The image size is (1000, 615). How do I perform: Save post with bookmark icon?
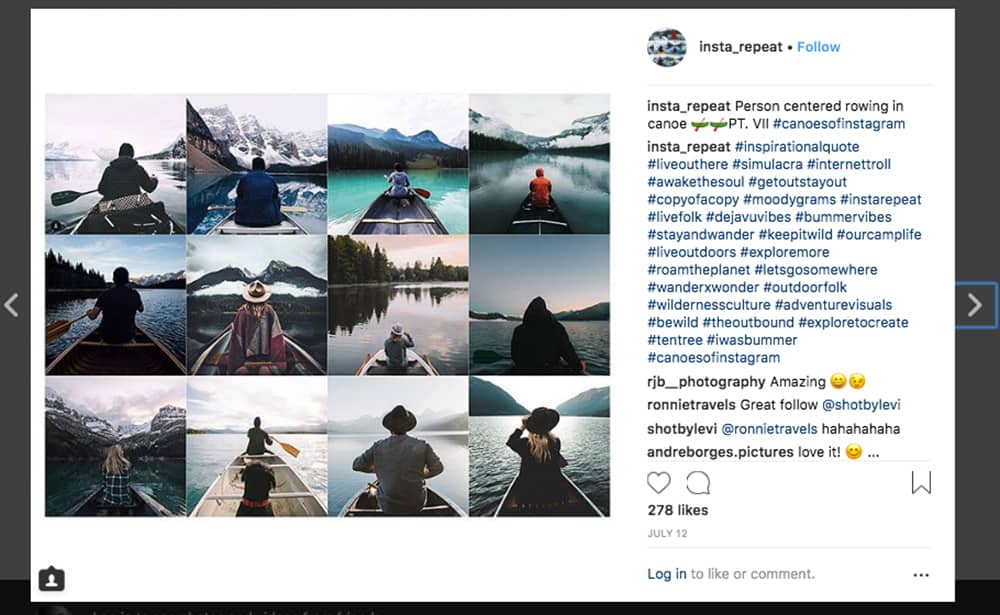tap(921, 483)
